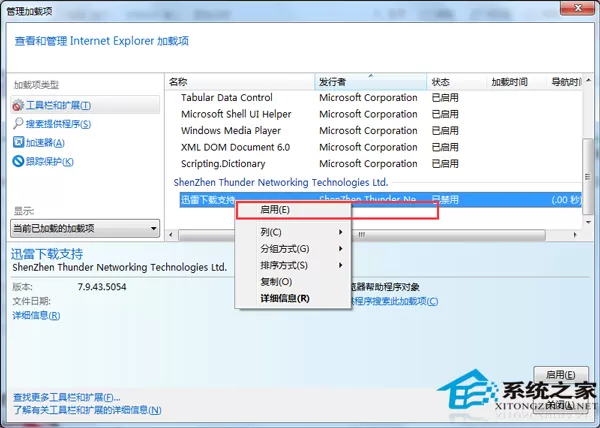Viewport: 600px width, 428px height.
Task: Choose 复制(O) in context menu
Action: coord(293,282)
